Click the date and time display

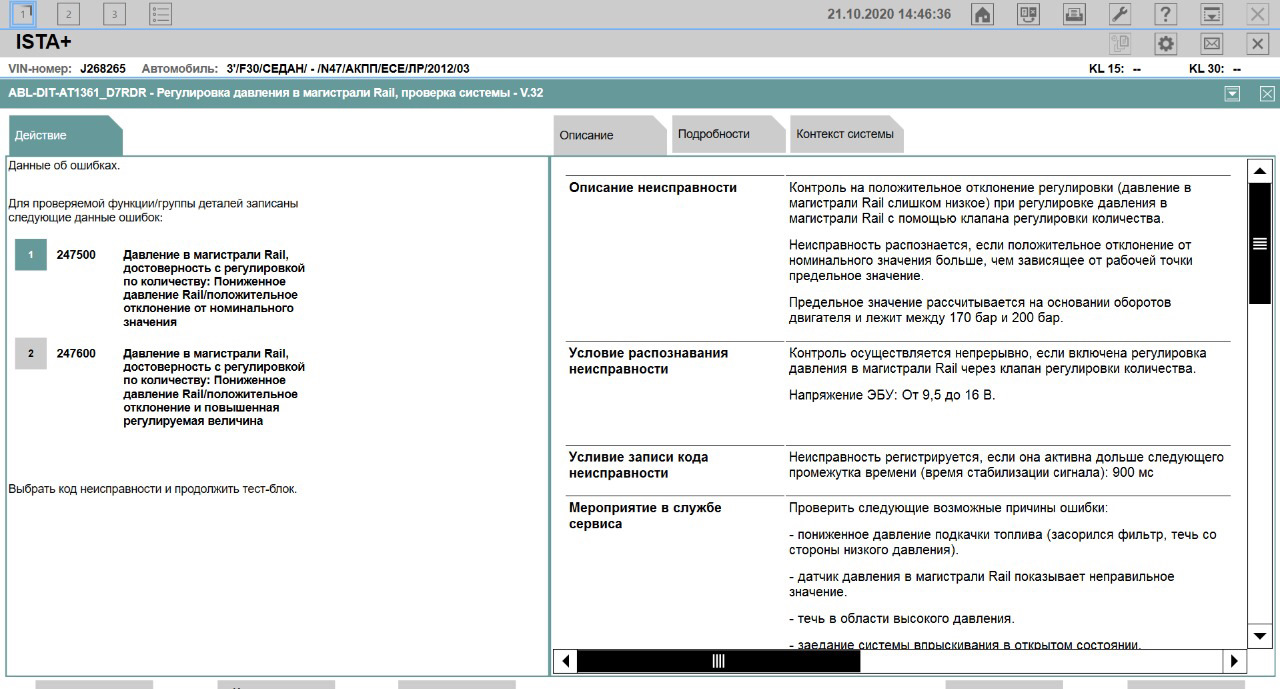pos(889,14)
